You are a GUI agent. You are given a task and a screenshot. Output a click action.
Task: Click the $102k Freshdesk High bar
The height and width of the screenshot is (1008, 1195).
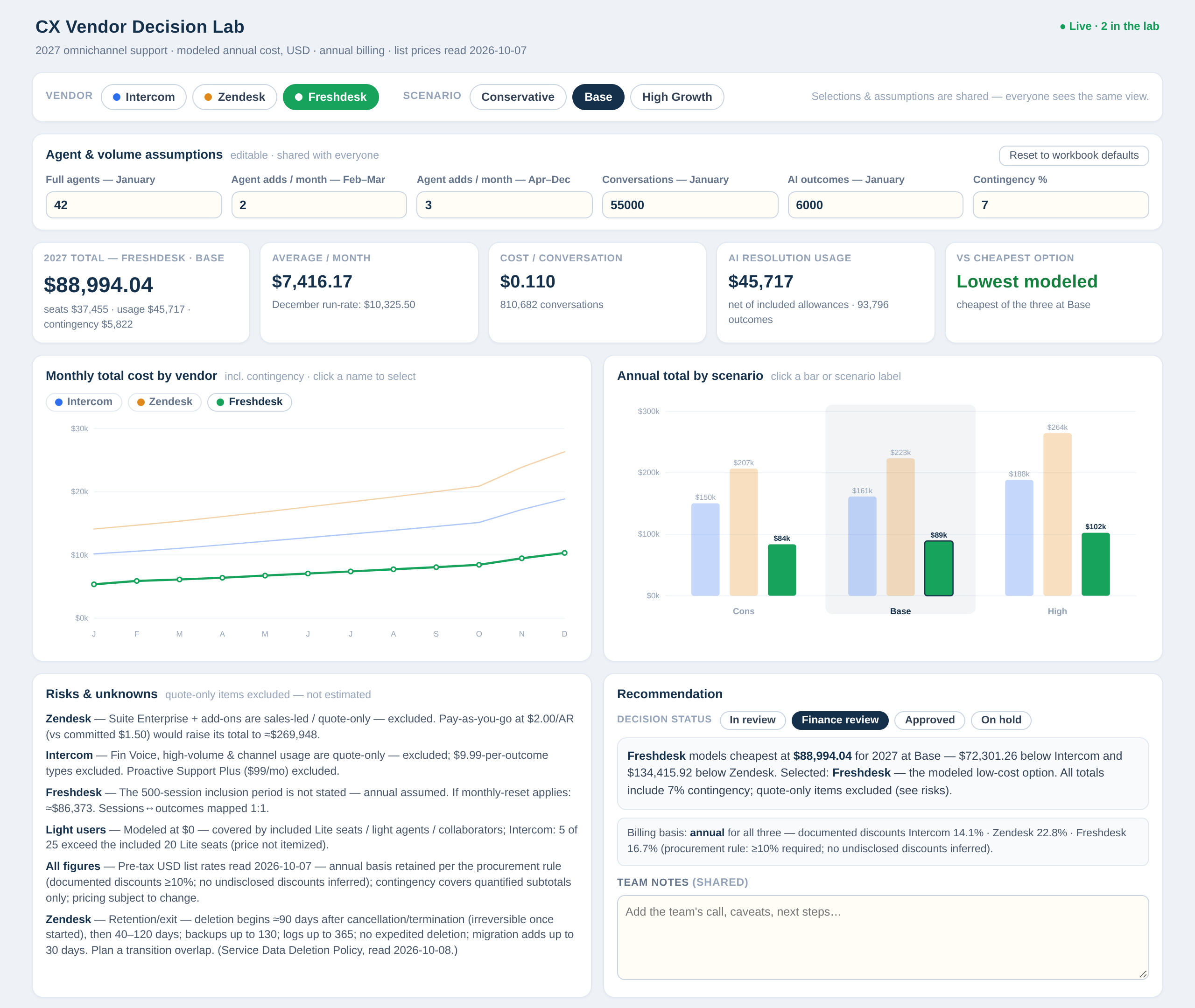point(1096,565)
